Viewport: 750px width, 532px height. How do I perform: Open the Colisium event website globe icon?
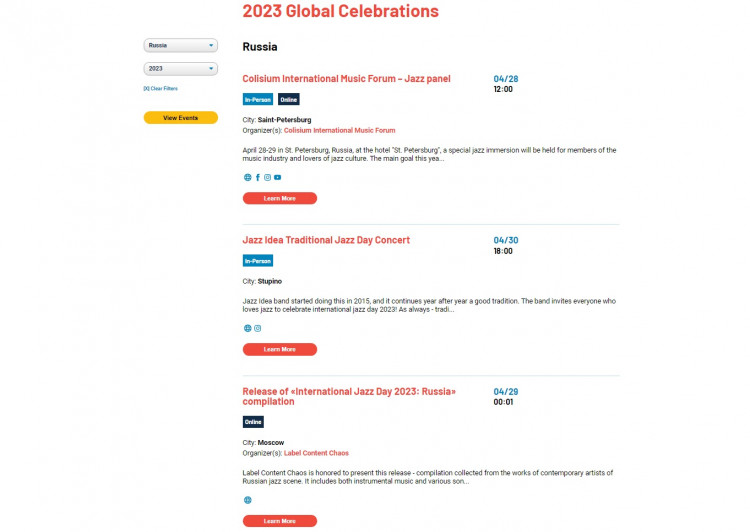(247, 177)
